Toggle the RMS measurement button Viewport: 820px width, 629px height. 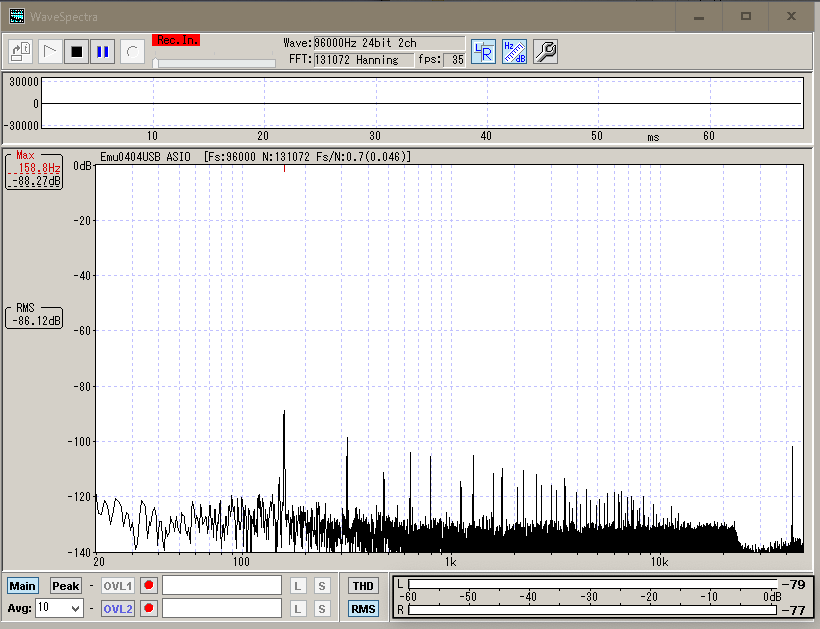(x=363, y=609)
